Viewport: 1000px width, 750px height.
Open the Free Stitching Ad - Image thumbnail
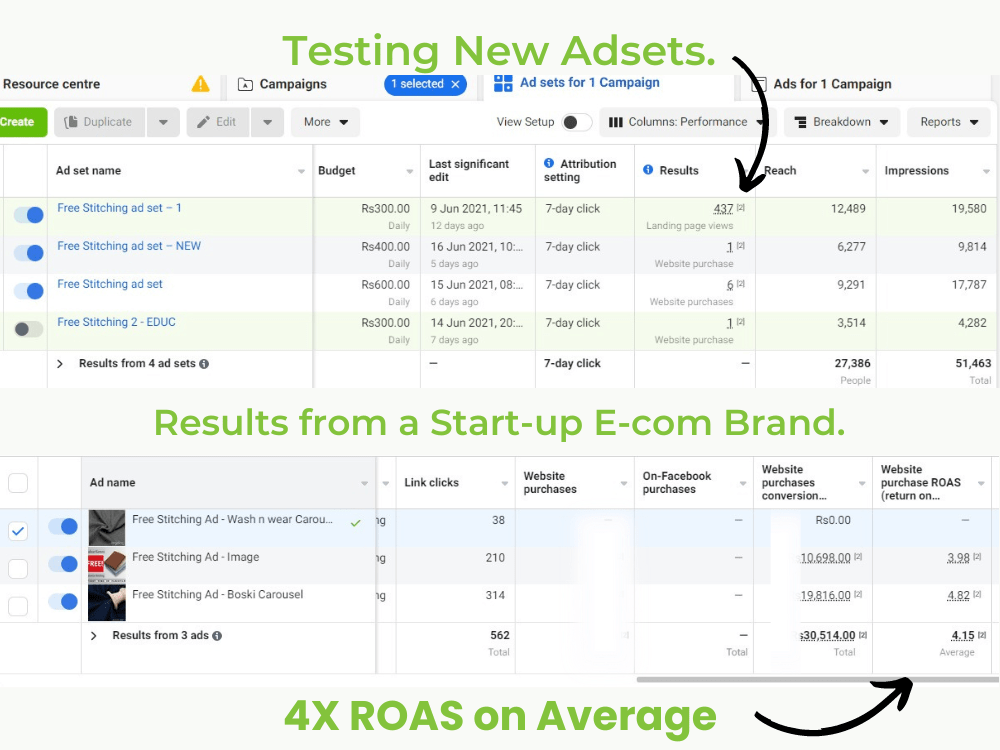(x=107, y=565)
